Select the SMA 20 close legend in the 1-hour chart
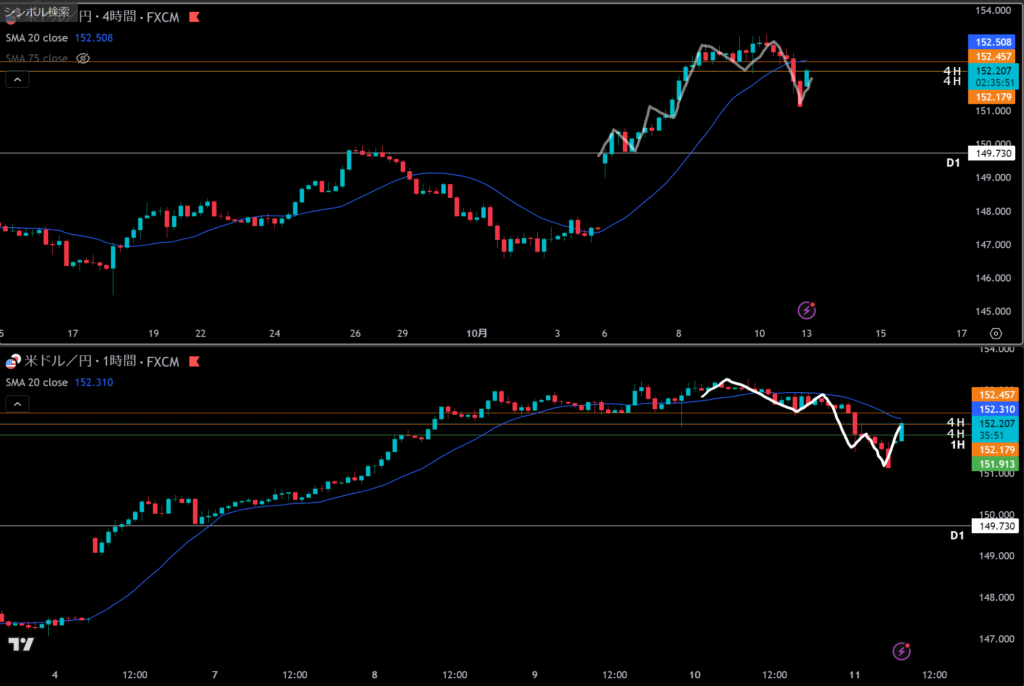 click(35, 382)
